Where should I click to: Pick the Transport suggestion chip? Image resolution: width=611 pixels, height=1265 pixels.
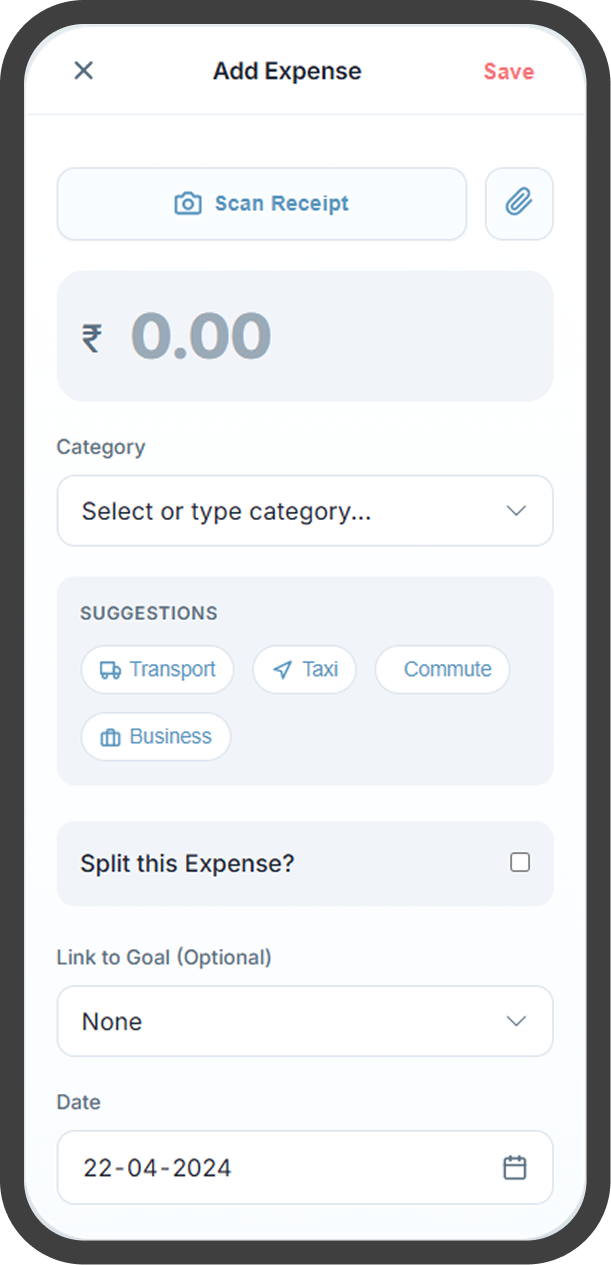(x=157, y=670)
